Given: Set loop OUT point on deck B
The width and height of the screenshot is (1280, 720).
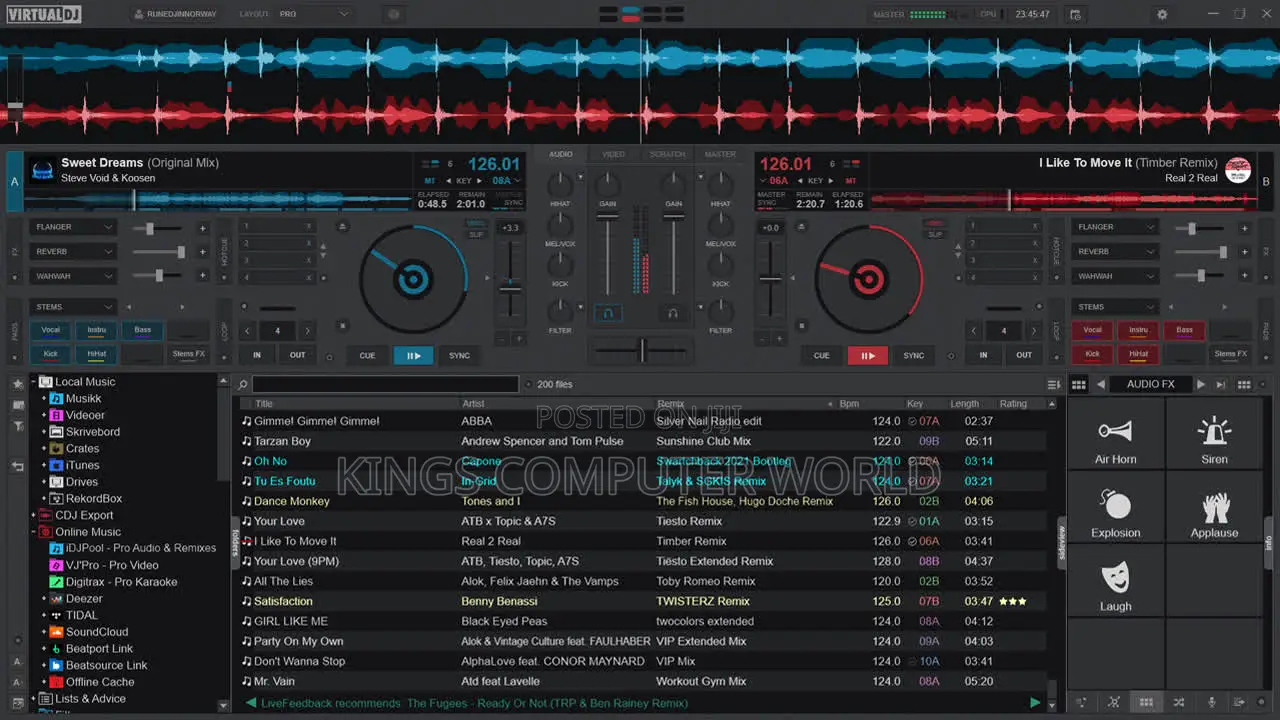Looking at the screenshot, I should click(1024, 355).
